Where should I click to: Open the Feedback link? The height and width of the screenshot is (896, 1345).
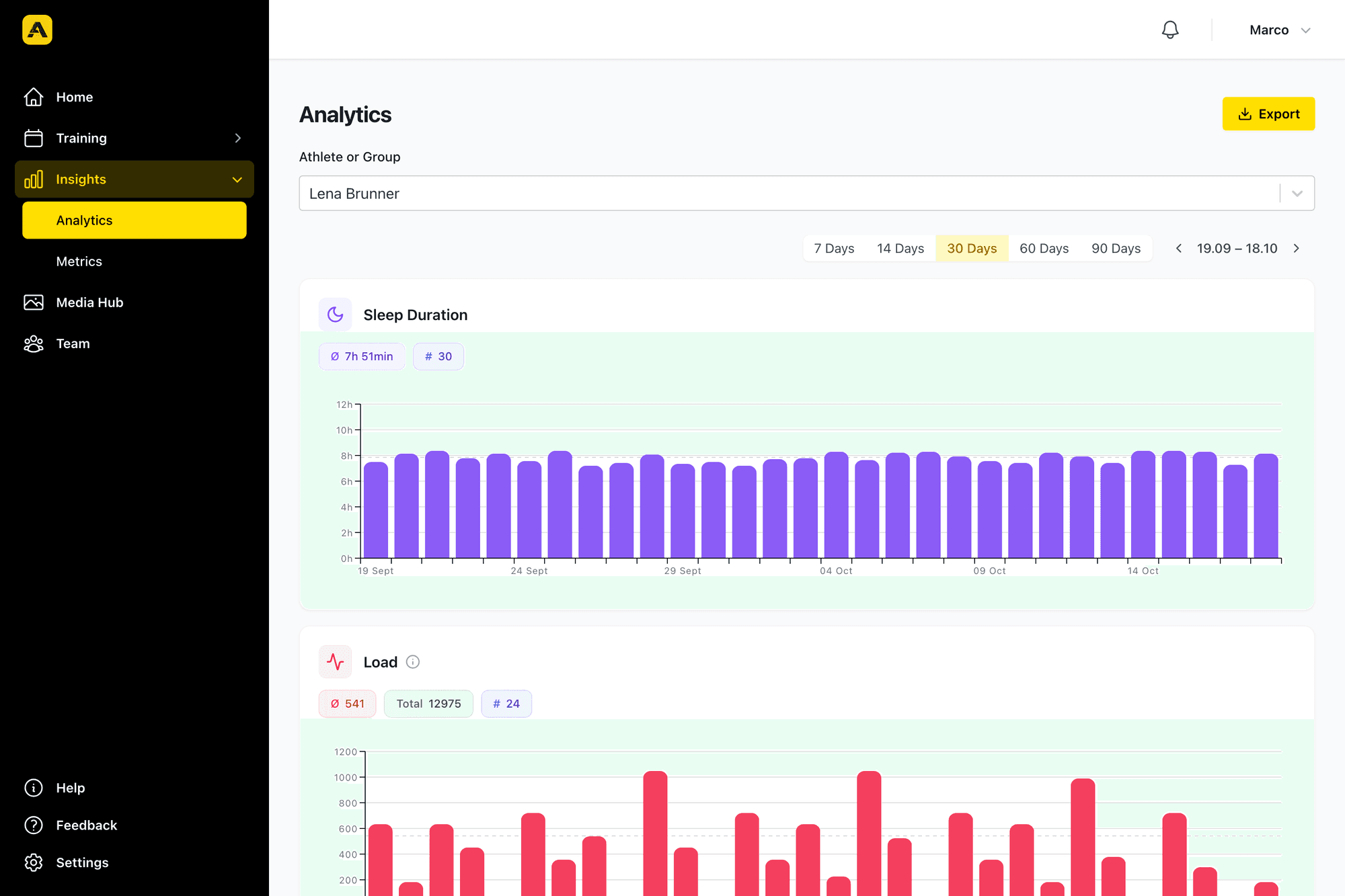(87, 825)
